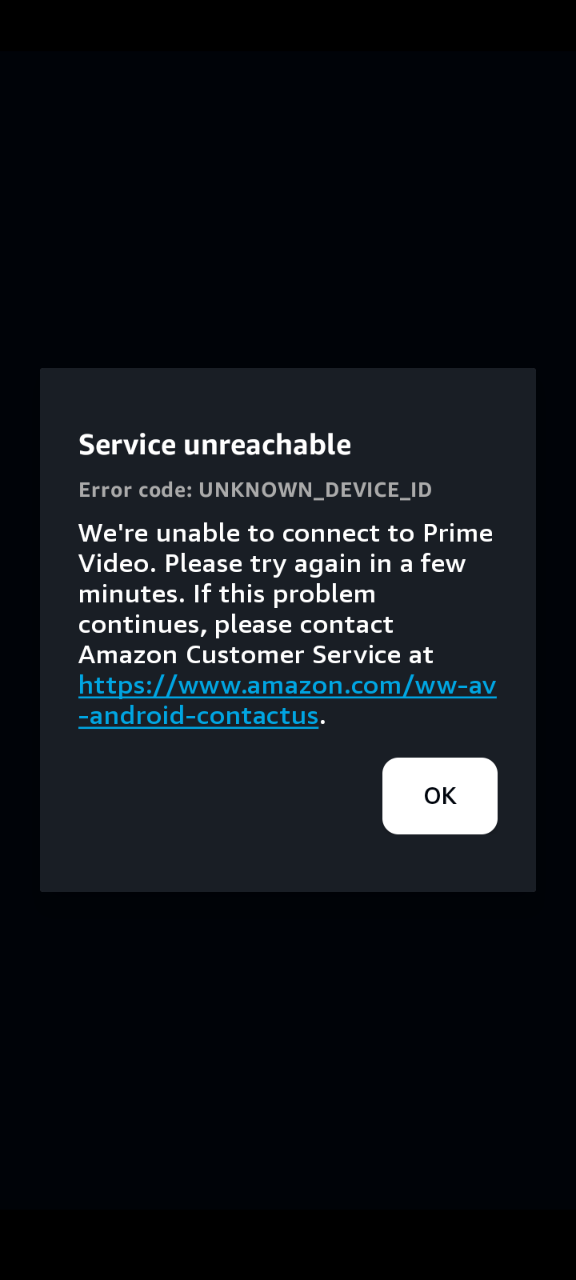
Task: Click the word "unreachable" in the title
Action: pyautogui.click(x=267, y=445)
